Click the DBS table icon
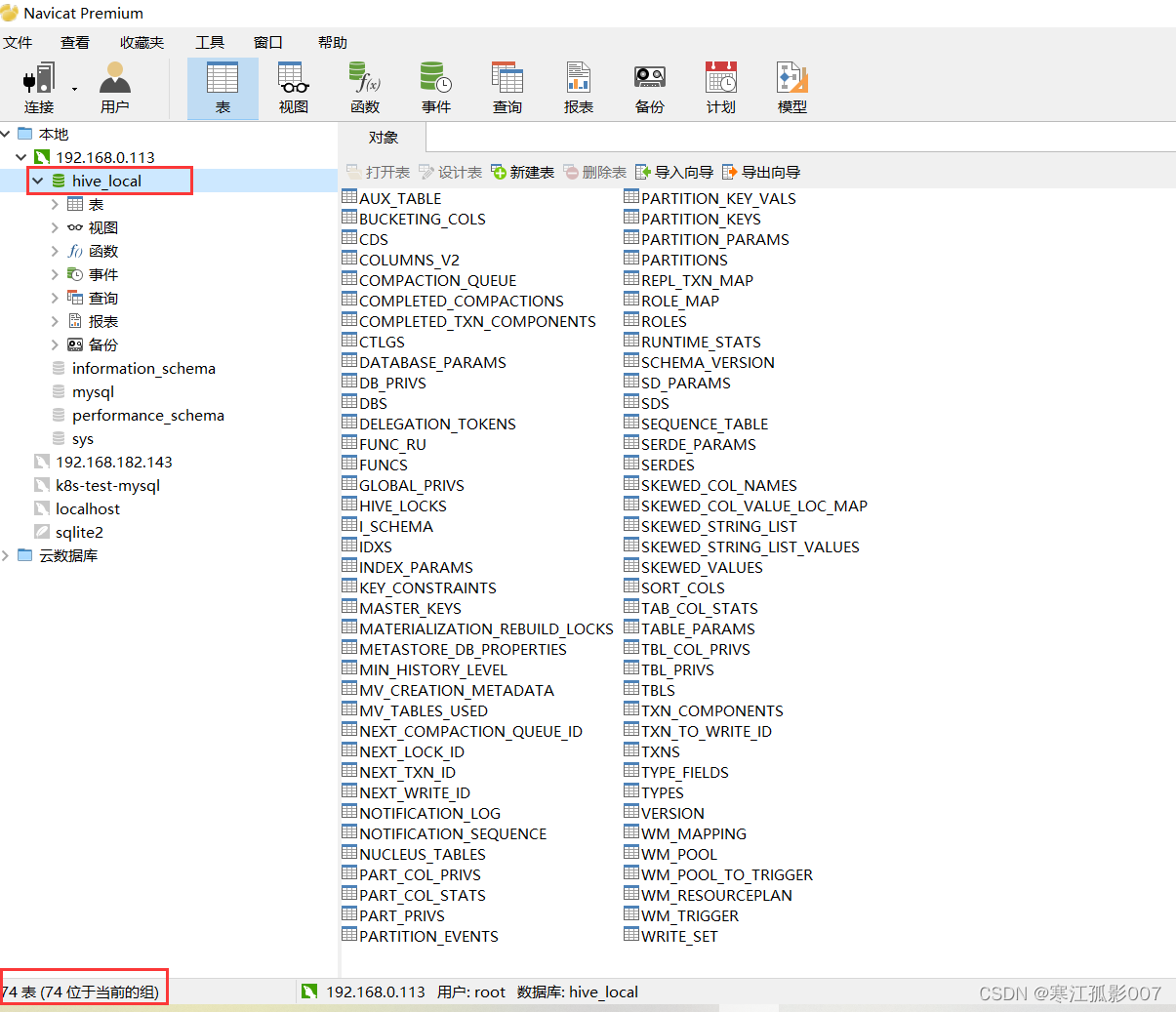The image size is (1176, 1012). point(349,402)
